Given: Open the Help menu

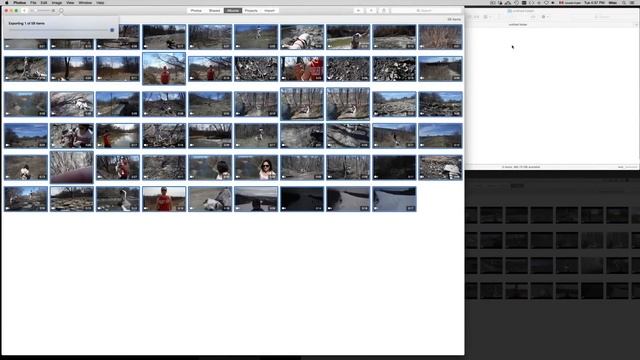Looking at the screenshot, I should click(x=100, y=2).
